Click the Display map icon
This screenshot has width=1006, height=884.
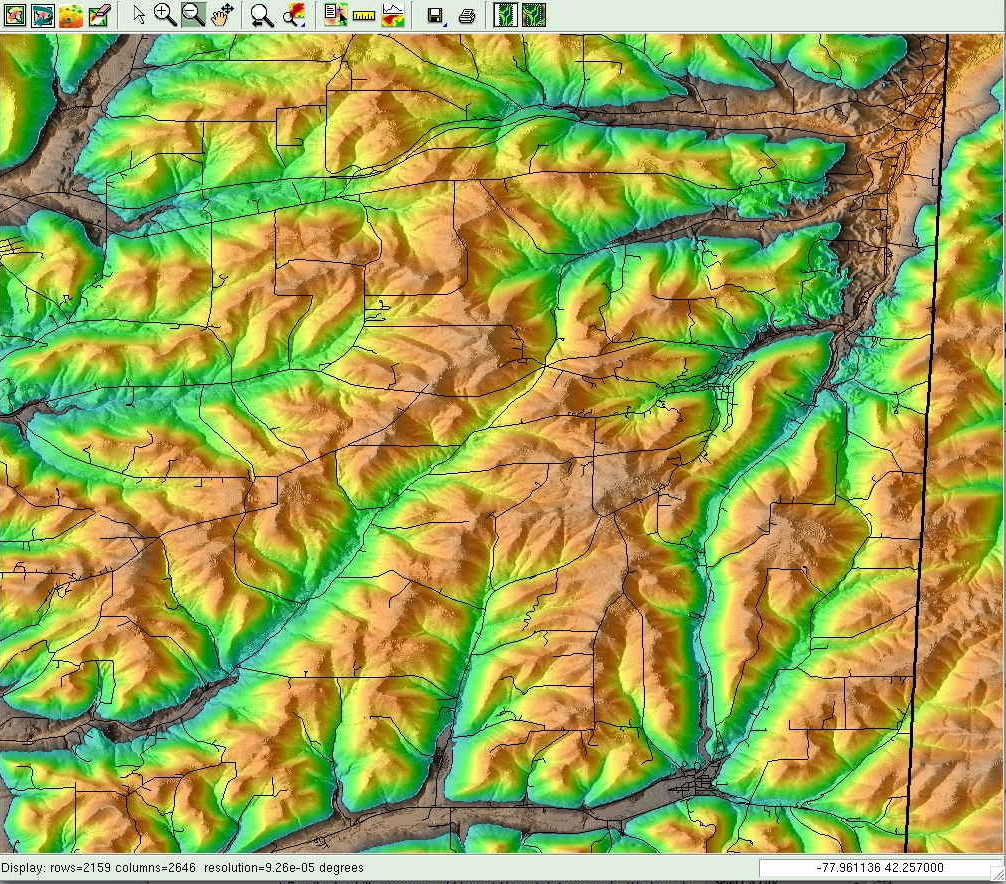(14, 15)
